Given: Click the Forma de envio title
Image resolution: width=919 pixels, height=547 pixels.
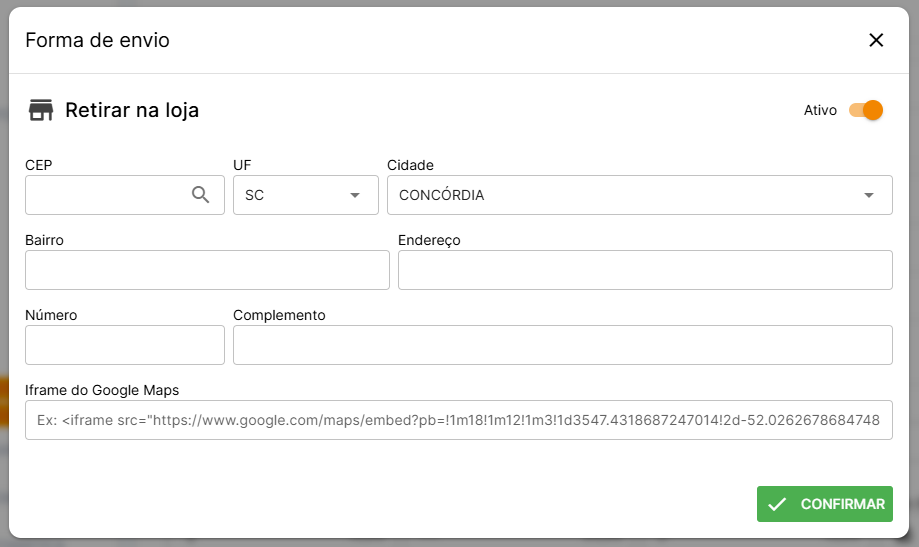Looking at the screenshot, I should click(97, 40).
